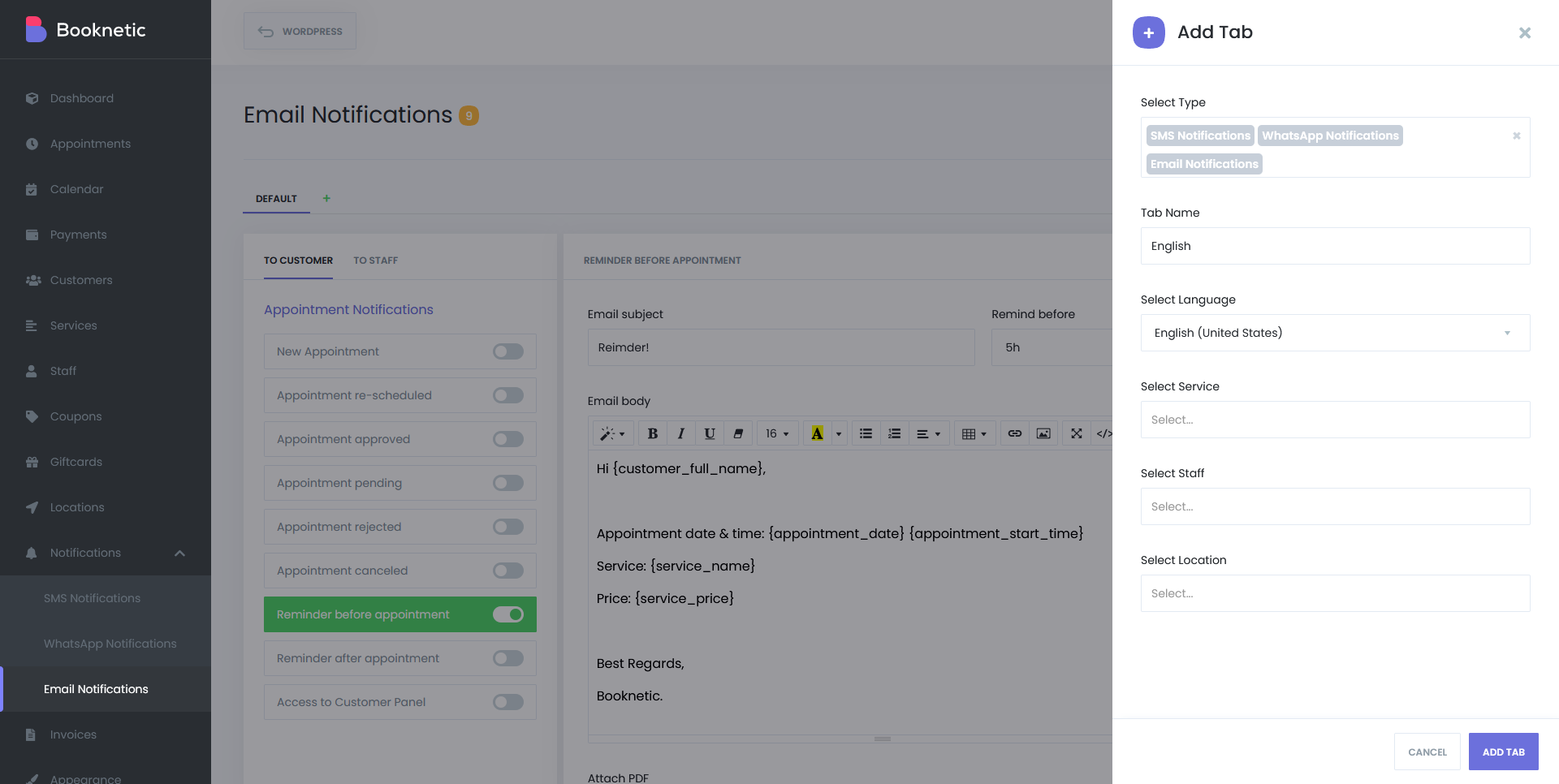Click the ADD TAB button
This screenshot has height=784, width=1559.
(x=1503, y=752)
